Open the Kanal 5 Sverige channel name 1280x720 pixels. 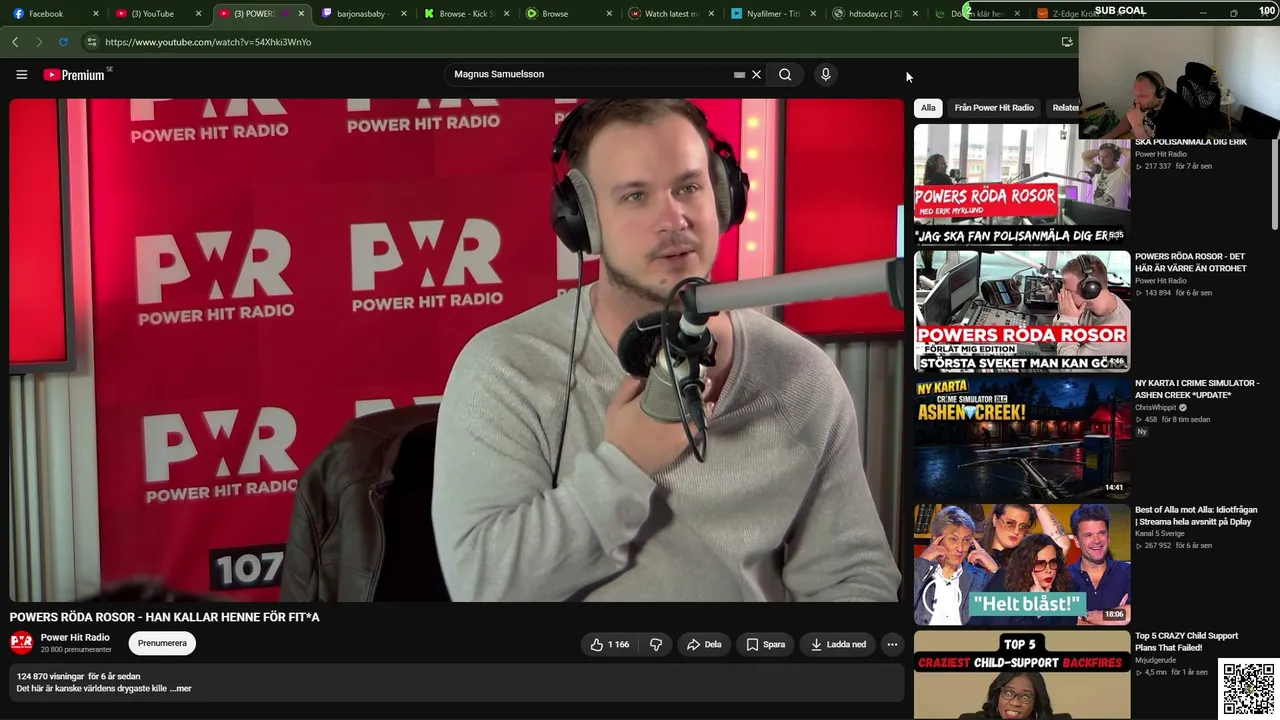point(1158,534)
